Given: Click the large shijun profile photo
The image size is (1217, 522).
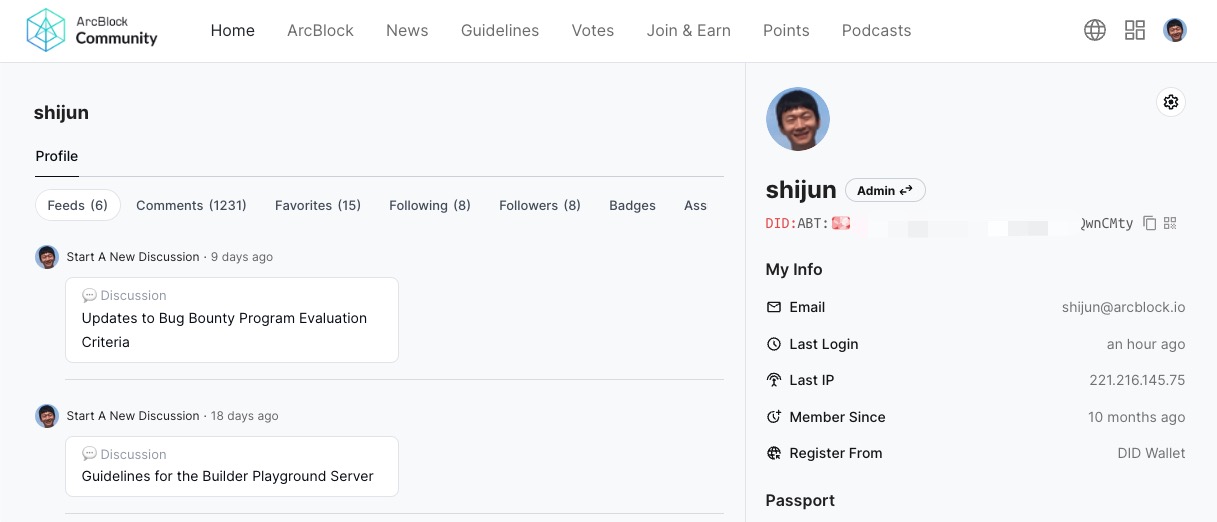Looking at the screenshot, I should (x=798, y=119).
